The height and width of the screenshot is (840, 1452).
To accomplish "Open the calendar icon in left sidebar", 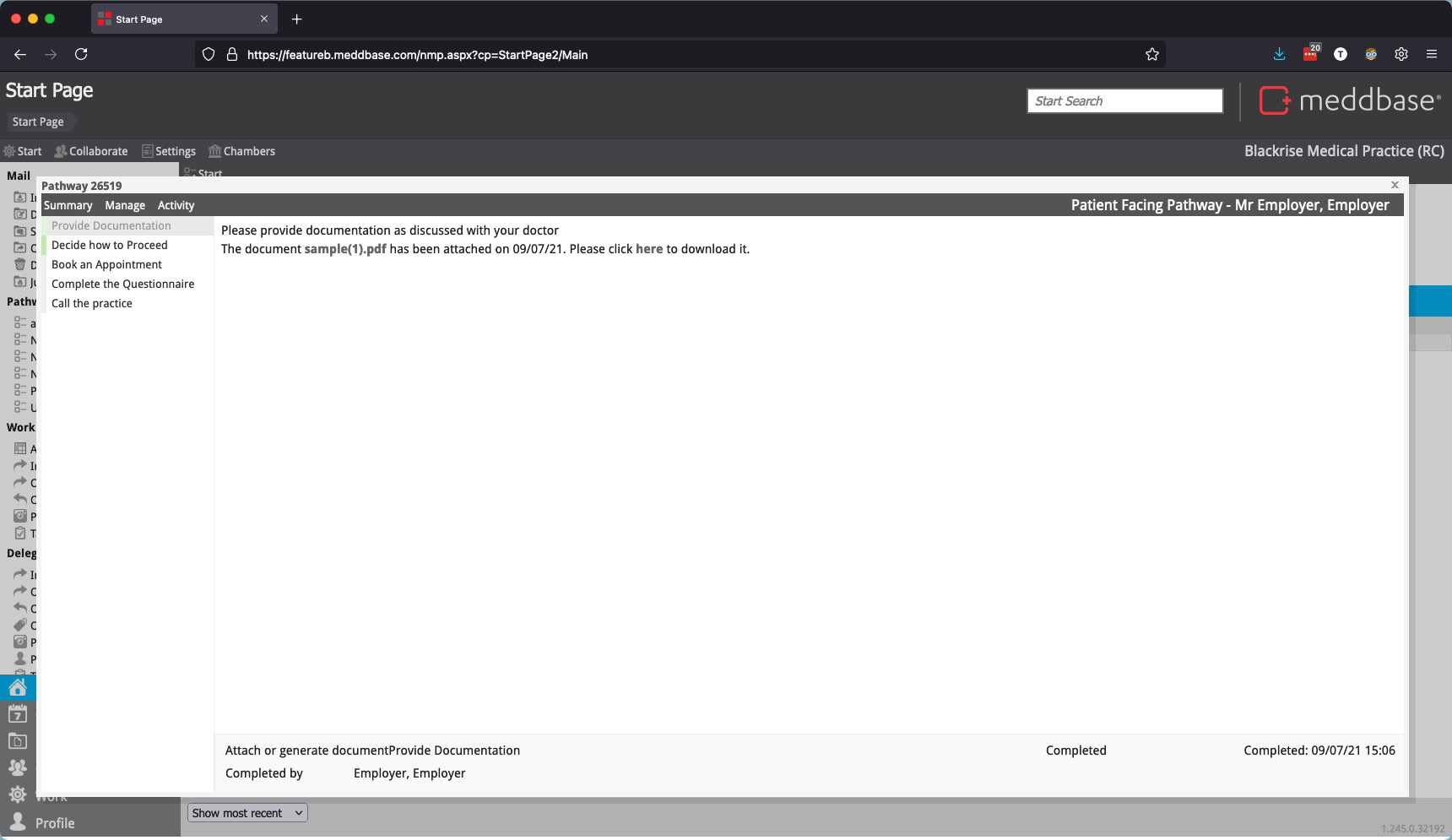I will (18, 714).
